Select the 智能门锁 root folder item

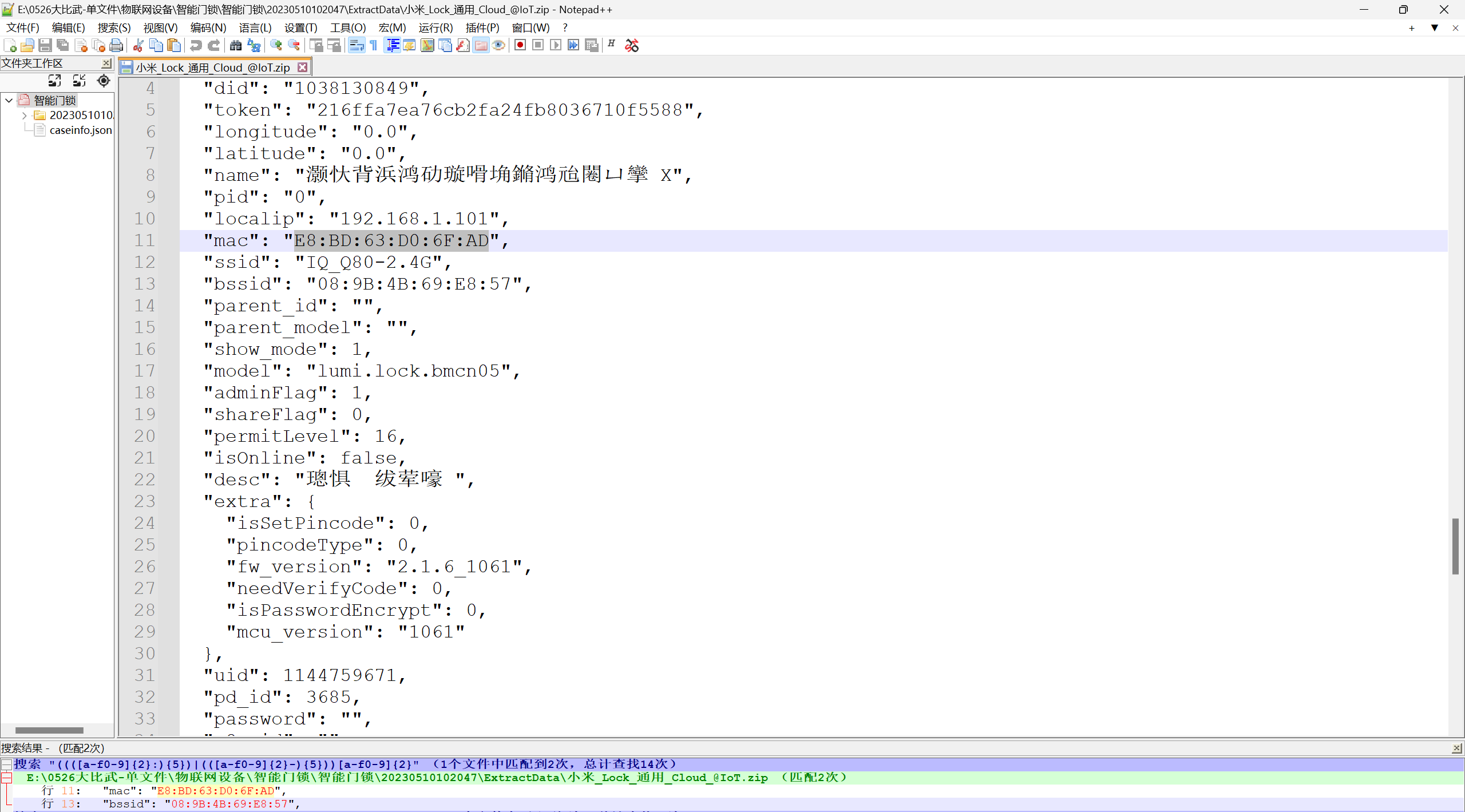point(54,100)
